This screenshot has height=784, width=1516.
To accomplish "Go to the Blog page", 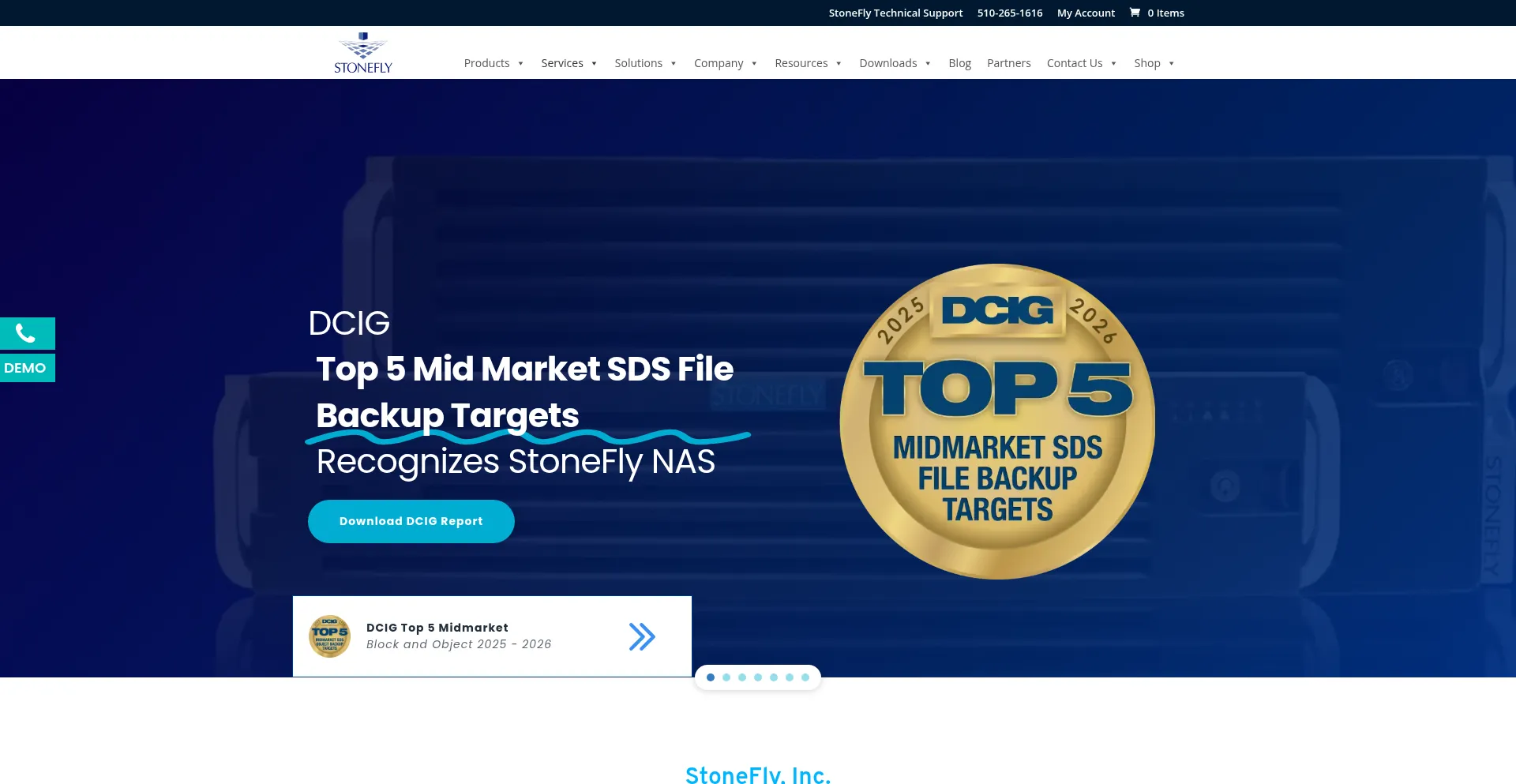I will click(959, 63).
